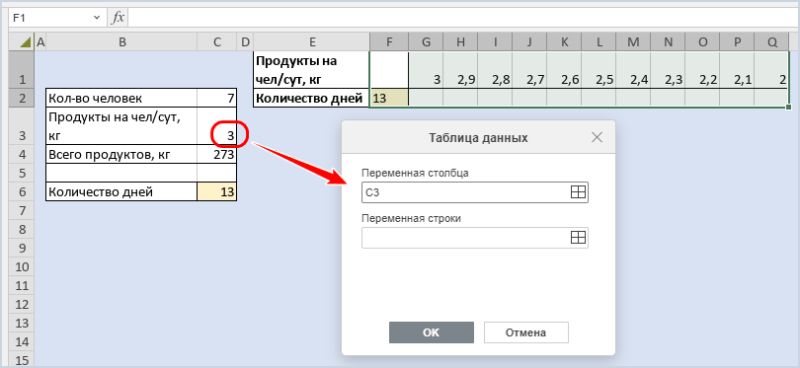Click cell with value 2,9
The height and width of the screenshot is (368, 800).
coord(460,70)
